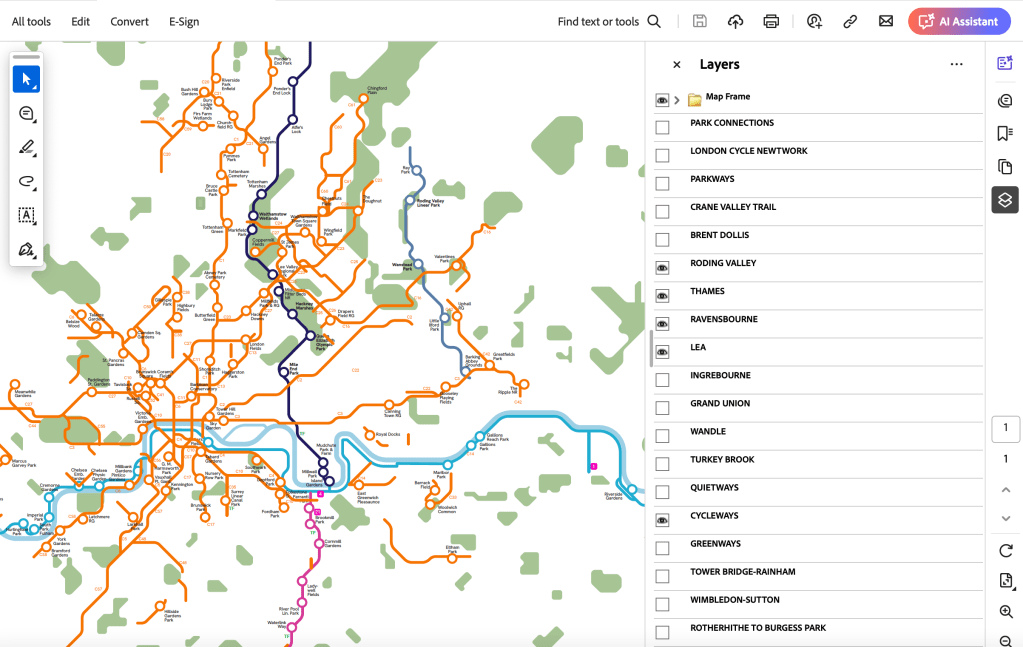Open the Convert menu
This screenshot has height=647, width=1023.
coord(129,21)
